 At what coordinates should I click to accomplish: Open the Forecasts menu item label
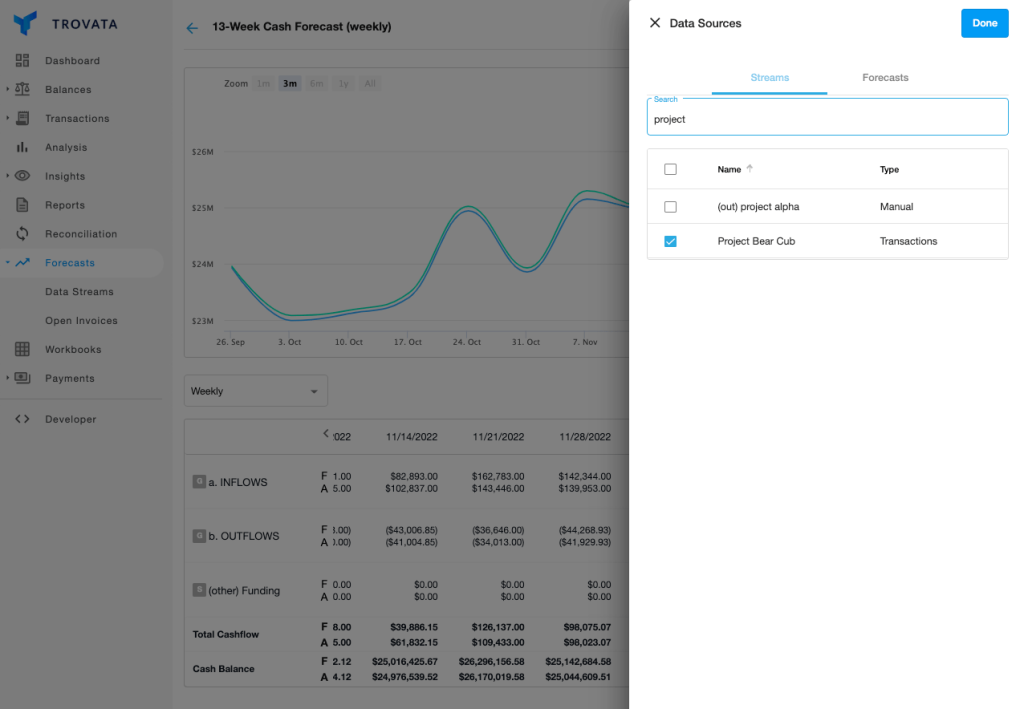tap(70, 263)
